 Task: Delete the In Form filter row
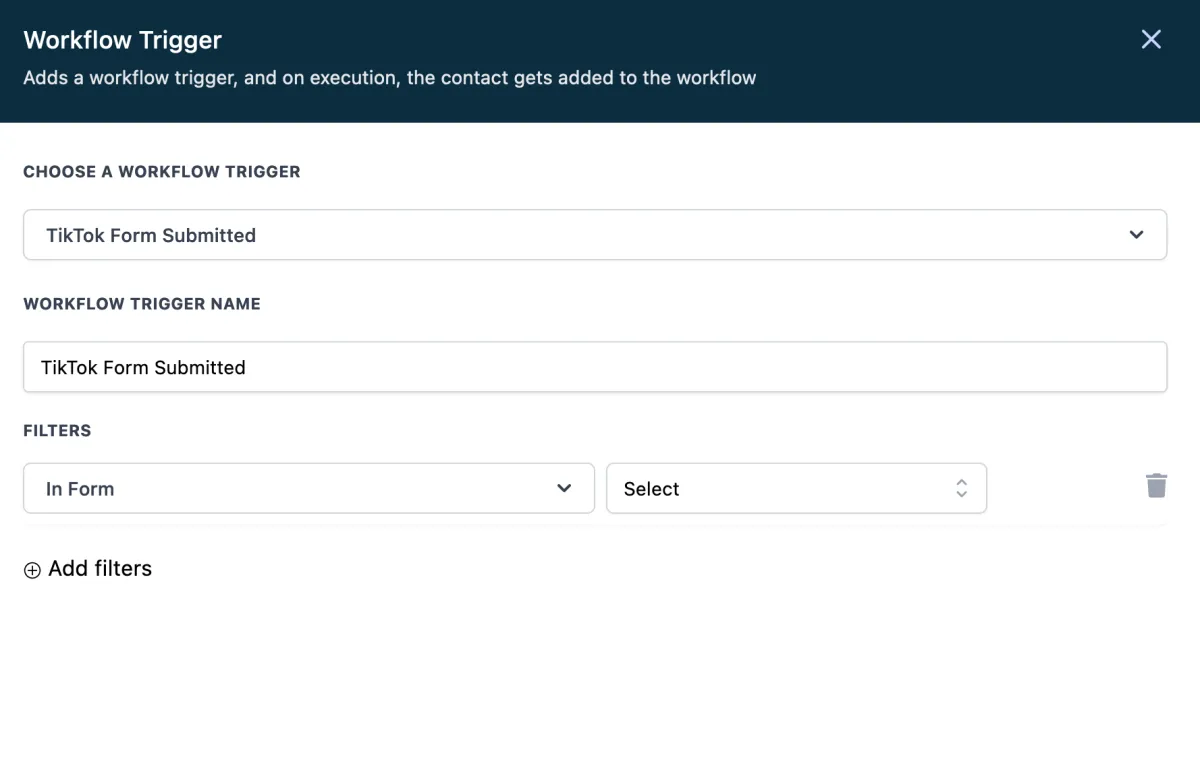1156,486
